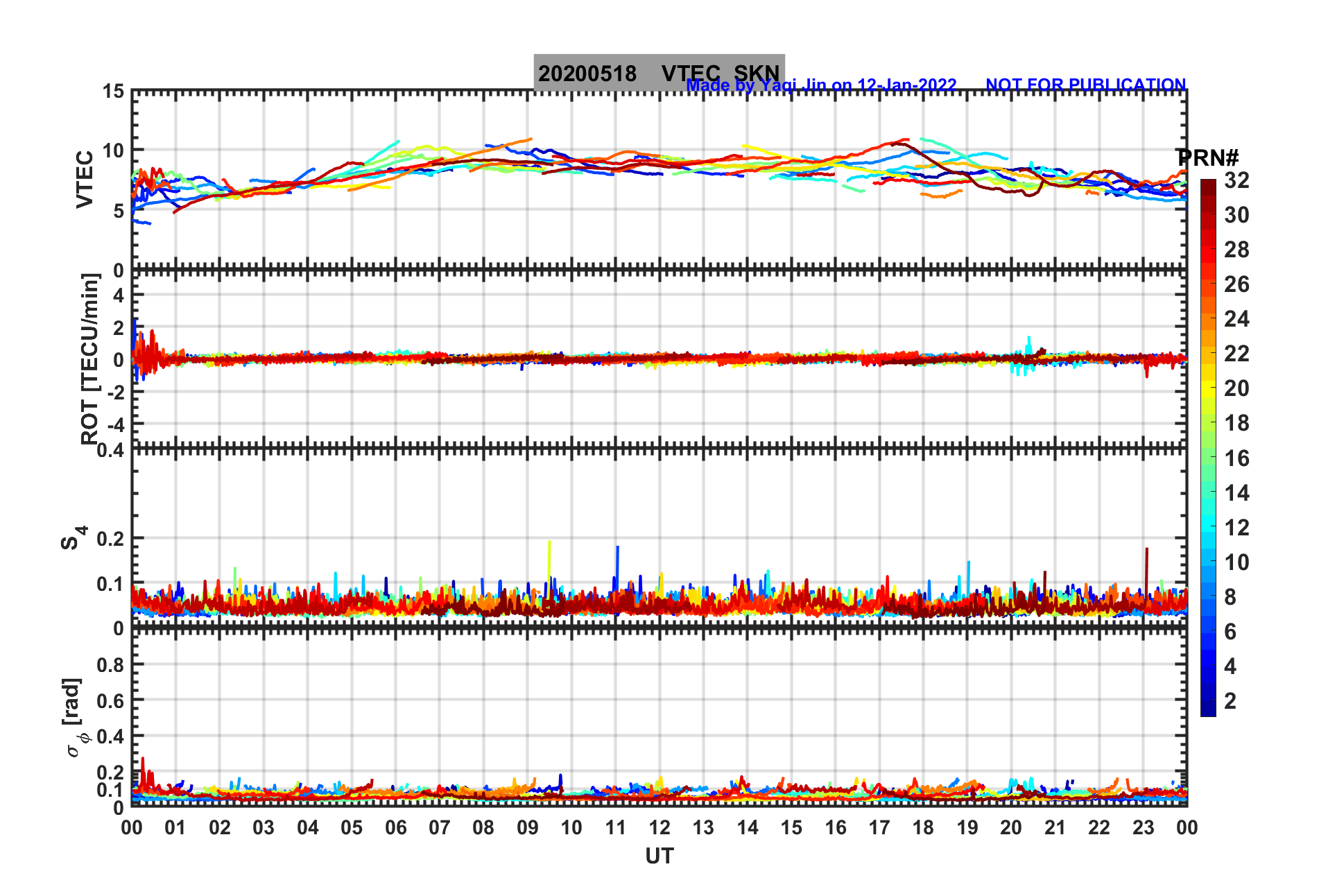Click the sigma-phi axis tick label '0.8'
The height and width of the screenshot is (896, 1319).
[111, 665]
